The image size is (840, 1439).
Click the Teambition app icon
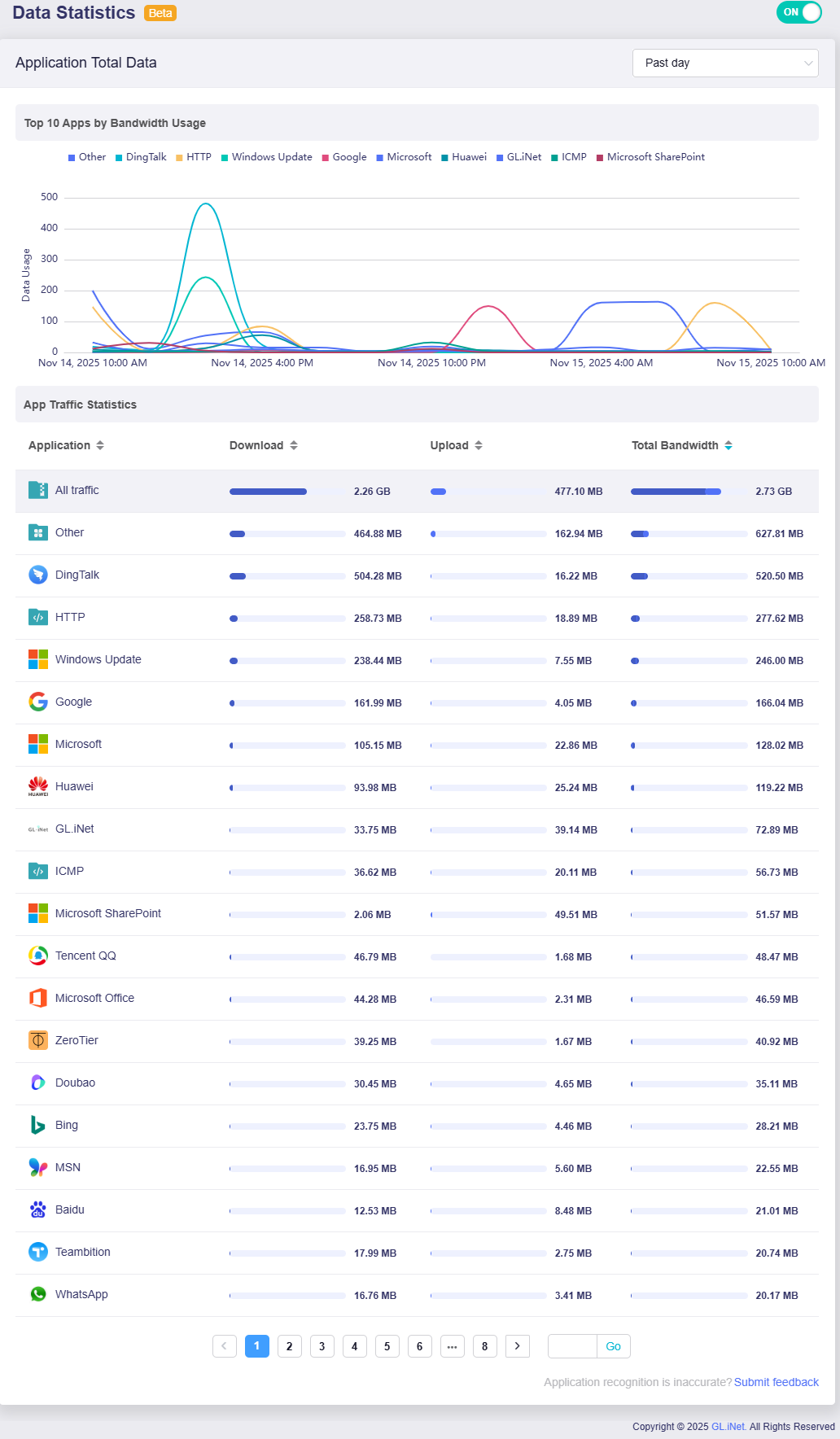click(x=38, y=1252)
